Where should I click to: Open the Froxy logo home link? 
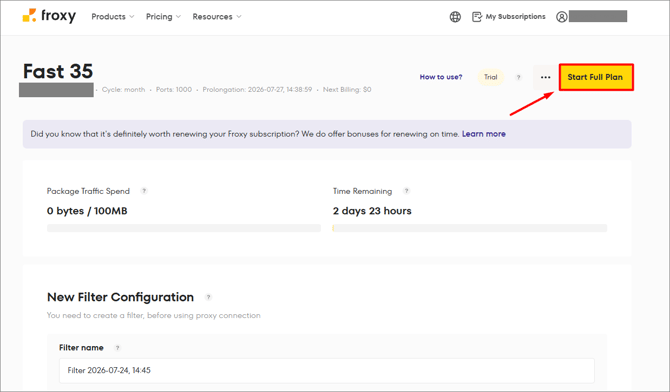(49, 16)
